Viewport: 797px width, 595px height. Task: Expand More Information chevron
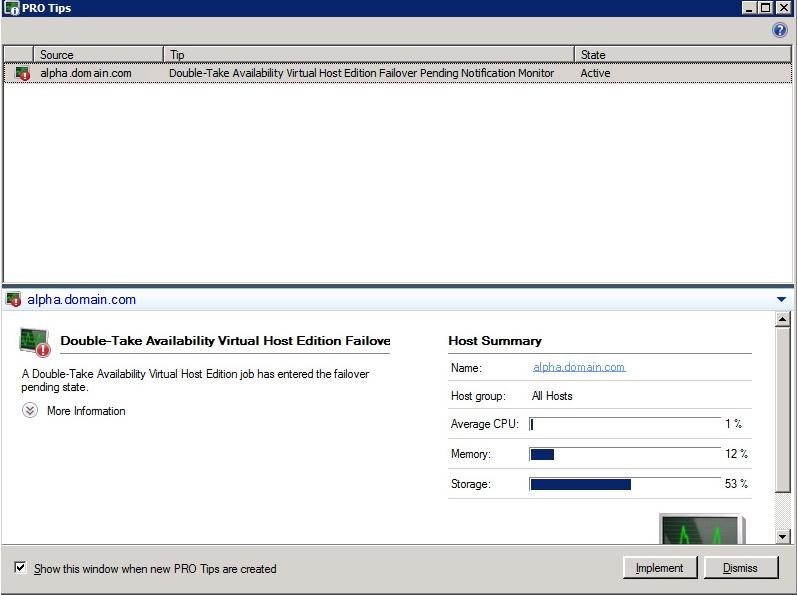pyautogui.click(x=30, y=411)
